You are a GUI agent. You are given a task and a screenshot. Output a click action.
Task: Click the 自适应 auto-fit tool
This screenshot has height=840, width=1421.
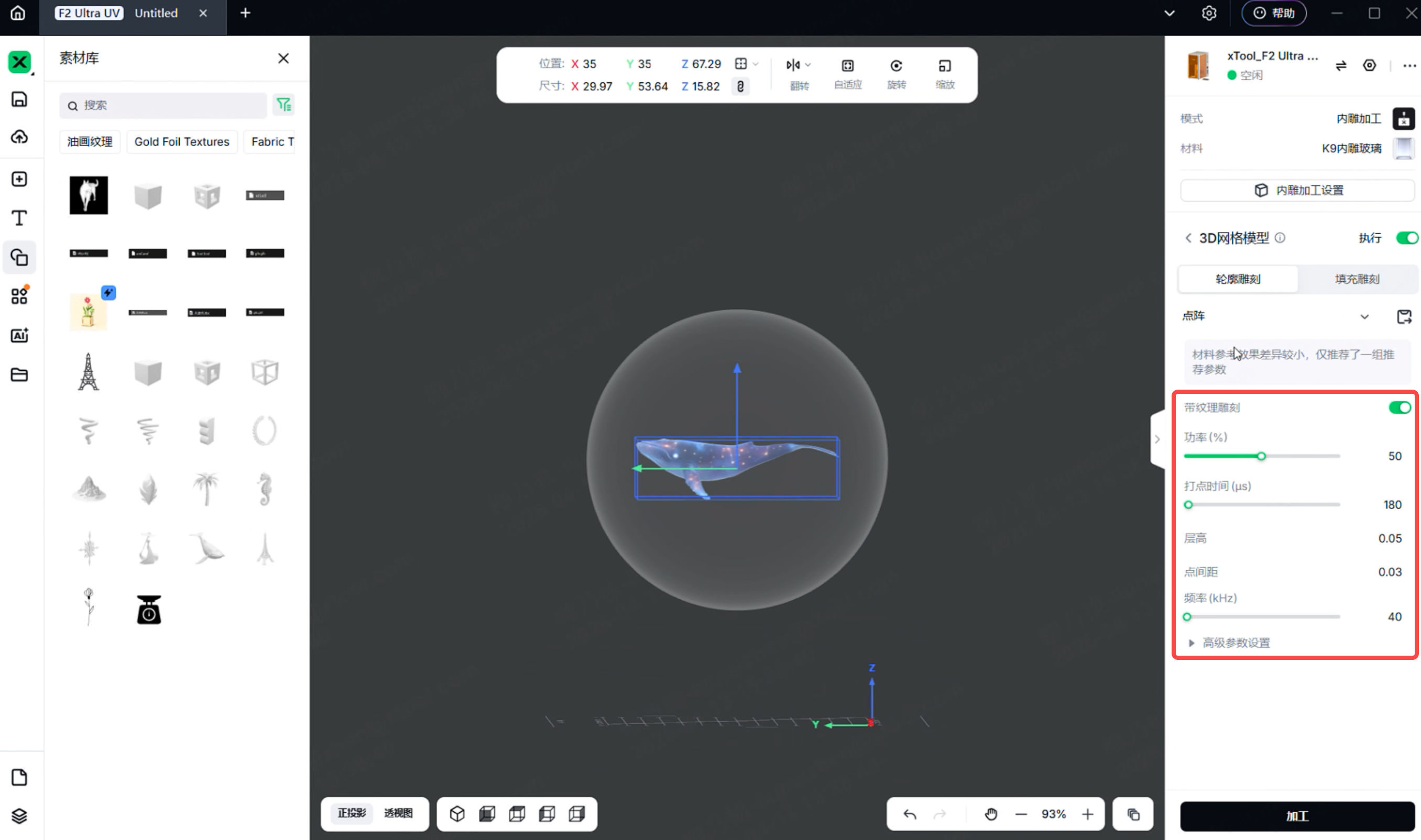click(847, 74)
